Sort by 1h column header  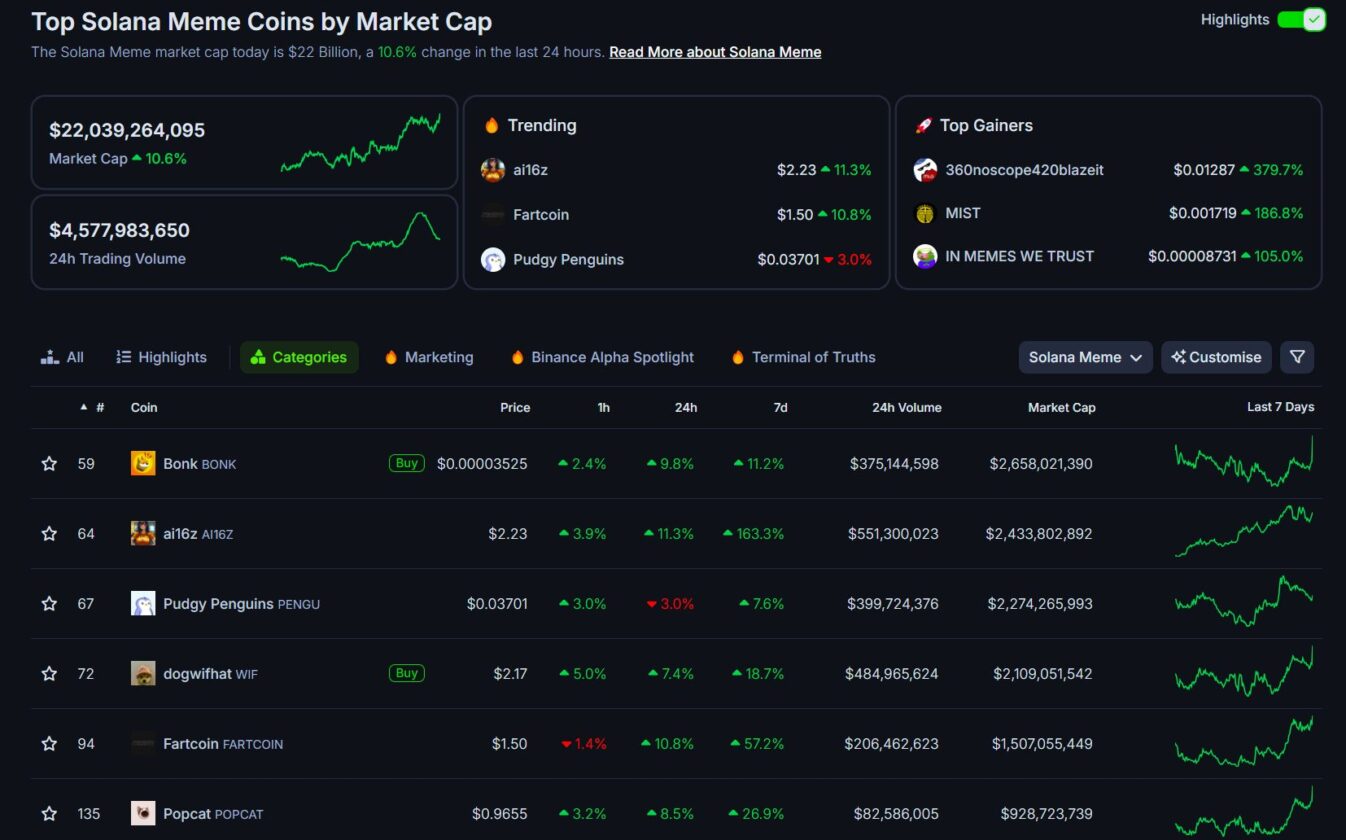point(604,408)
